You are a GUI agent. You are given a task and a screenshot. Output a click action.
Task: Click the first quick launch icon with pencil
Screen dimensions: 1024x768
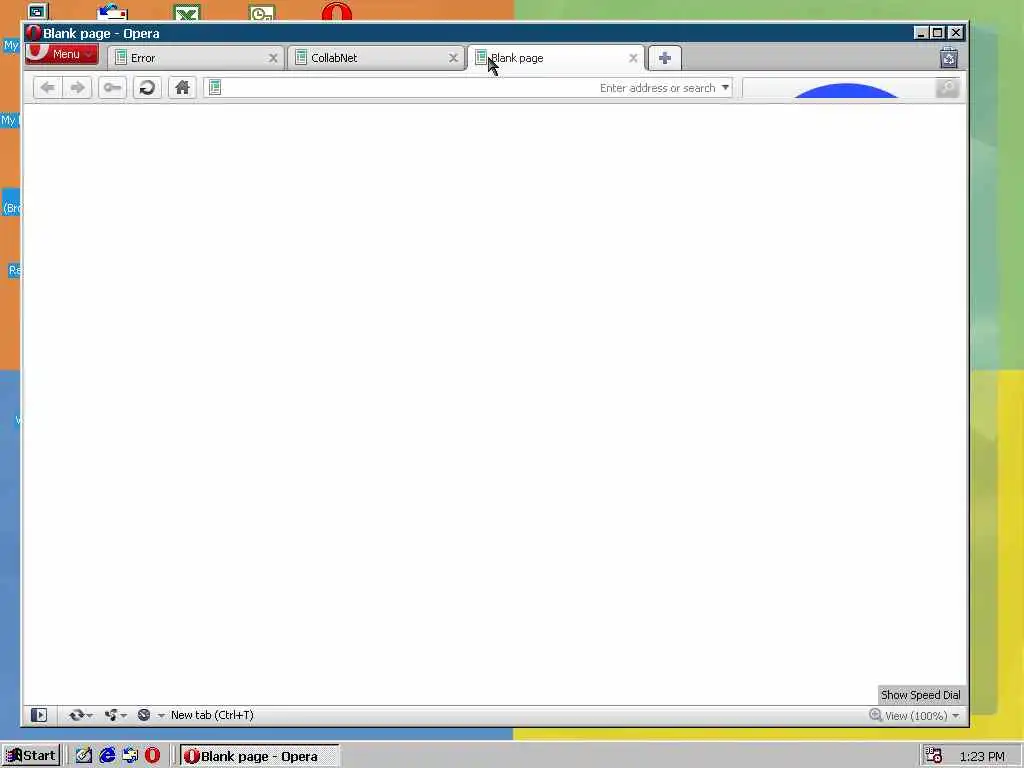click(84, 756)
